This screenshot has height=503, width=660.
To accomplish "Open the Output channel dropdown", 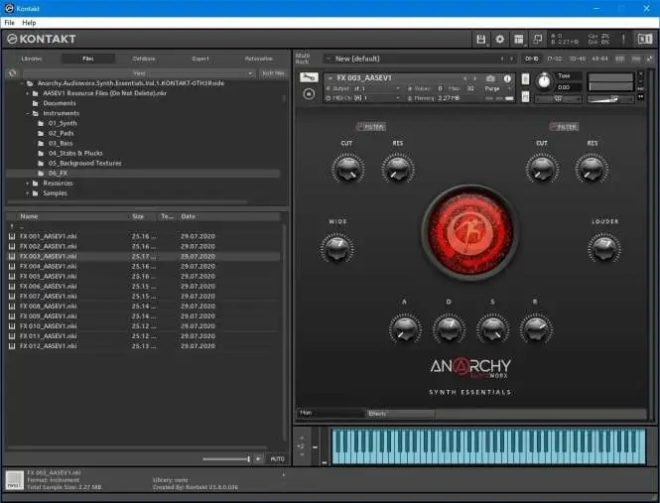I will pyautogui.click(x=362, y=88).
